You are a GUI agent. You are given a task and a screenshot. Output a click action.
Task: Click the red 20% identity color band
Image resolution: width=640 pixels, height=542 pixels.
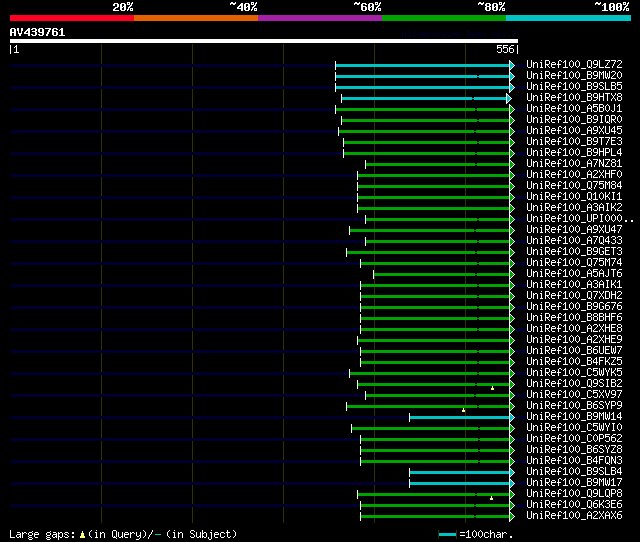[x=72, y=18]
